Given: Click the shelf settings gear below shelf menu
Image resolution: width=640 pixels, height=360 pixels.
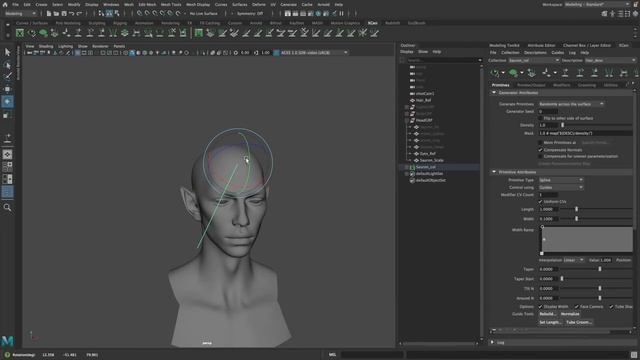Looking at the screenshot, I should click(x=8, y=36).
